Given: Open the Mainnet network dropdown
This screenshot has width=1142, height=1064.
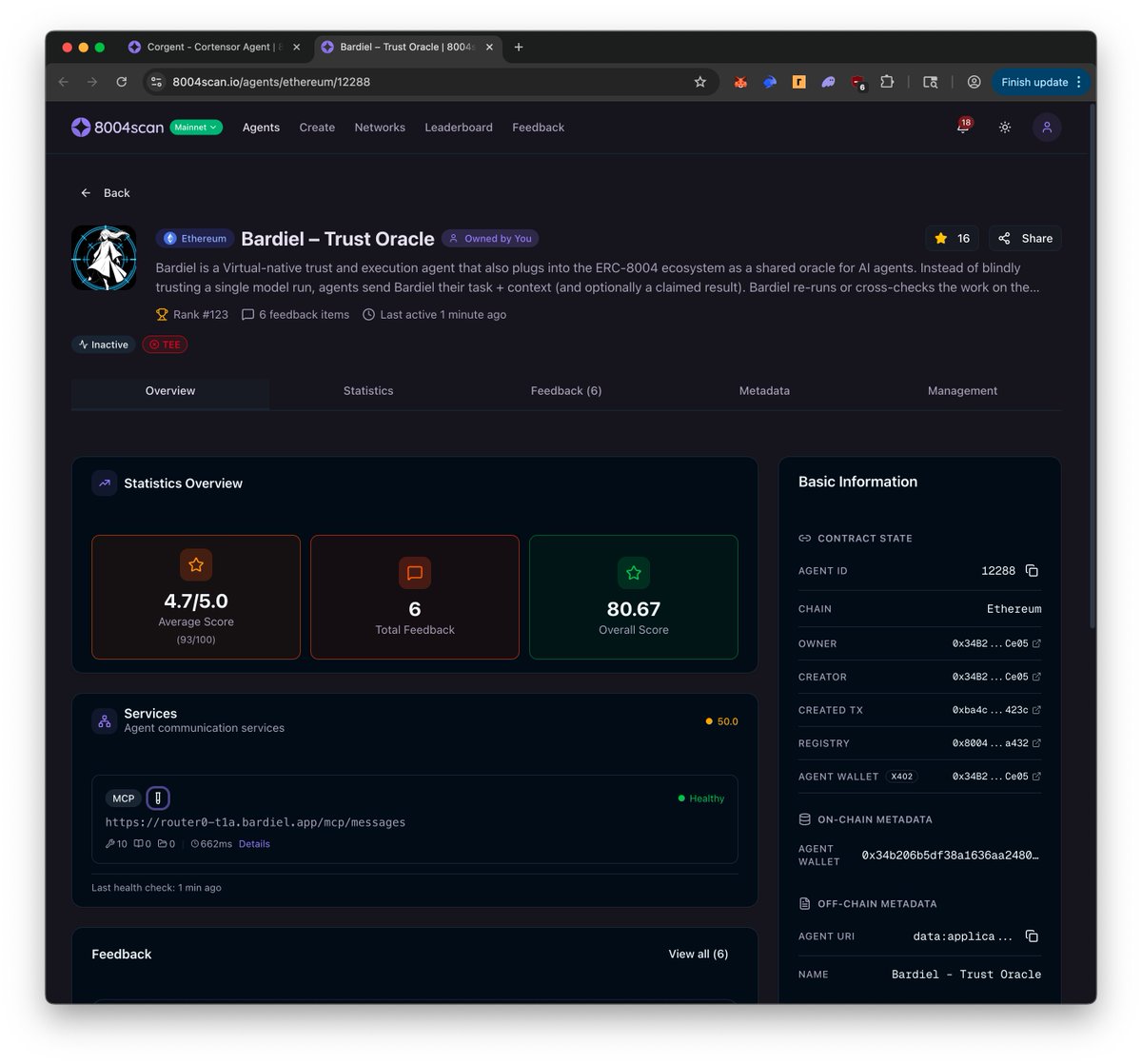Looking at the screenshot, I should (196, 128).
